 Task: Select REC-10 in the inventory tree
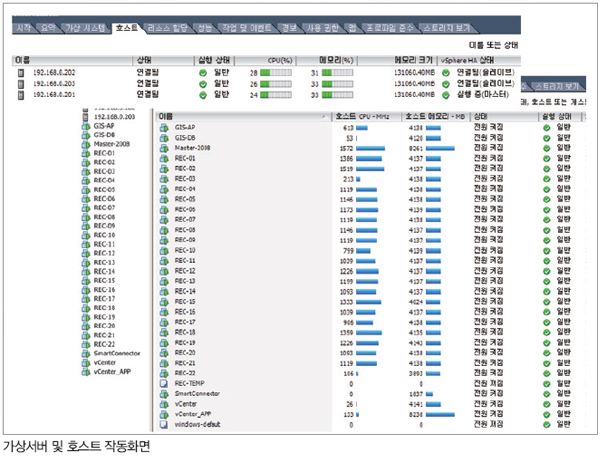[104, 235]
